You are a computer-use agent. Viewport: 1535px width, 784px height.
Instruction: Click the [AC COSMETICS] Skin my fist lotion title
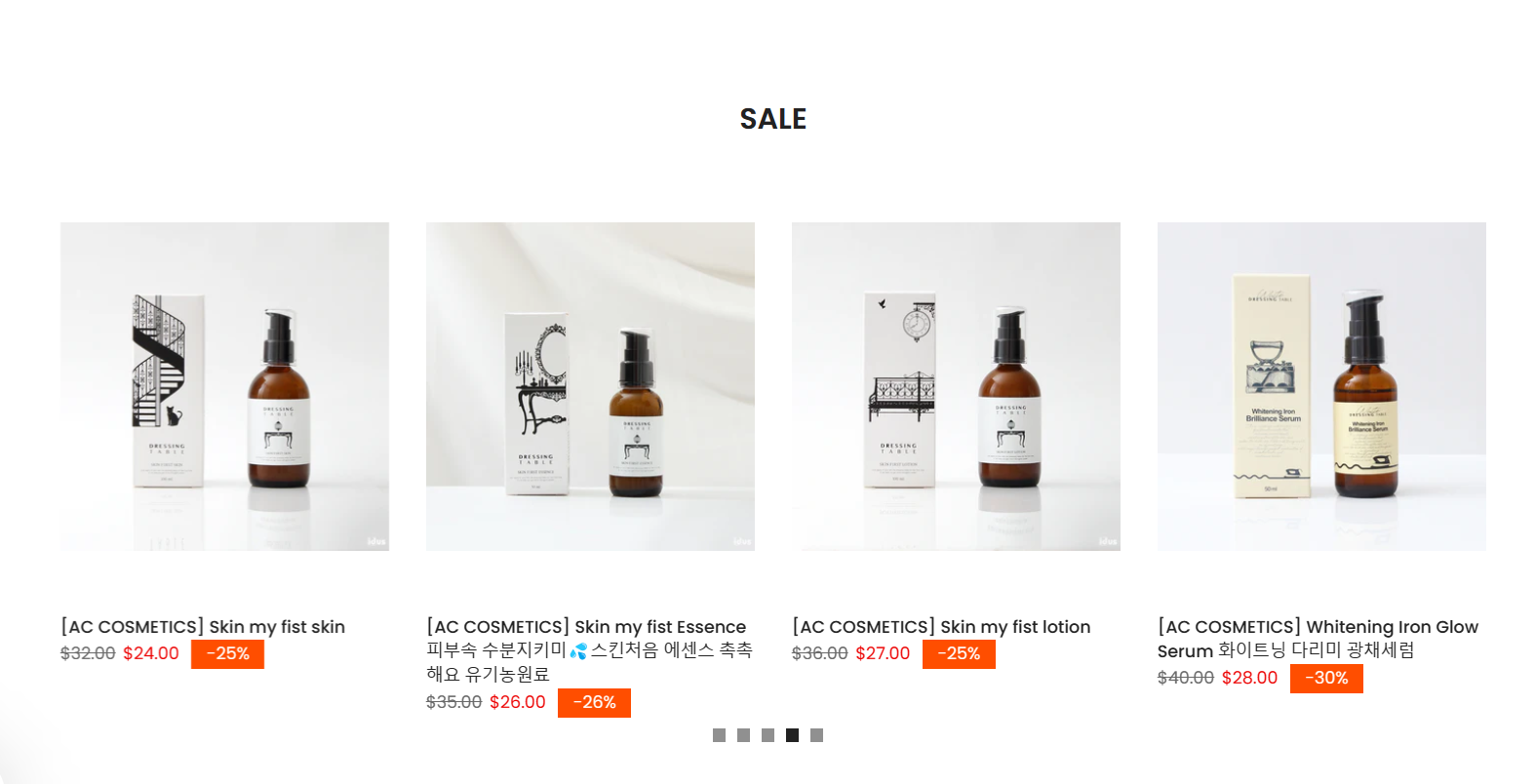tap(941, 627)
